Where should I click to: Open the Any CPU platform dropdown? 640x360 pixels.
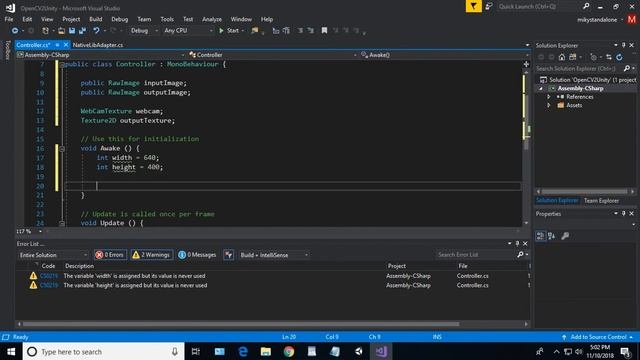188,31
